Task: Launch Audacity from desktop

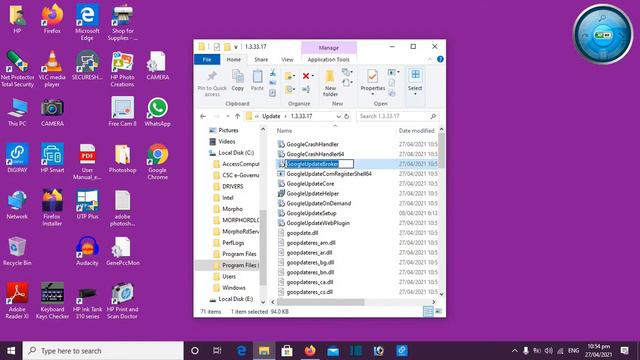Action: coord(87,251)
